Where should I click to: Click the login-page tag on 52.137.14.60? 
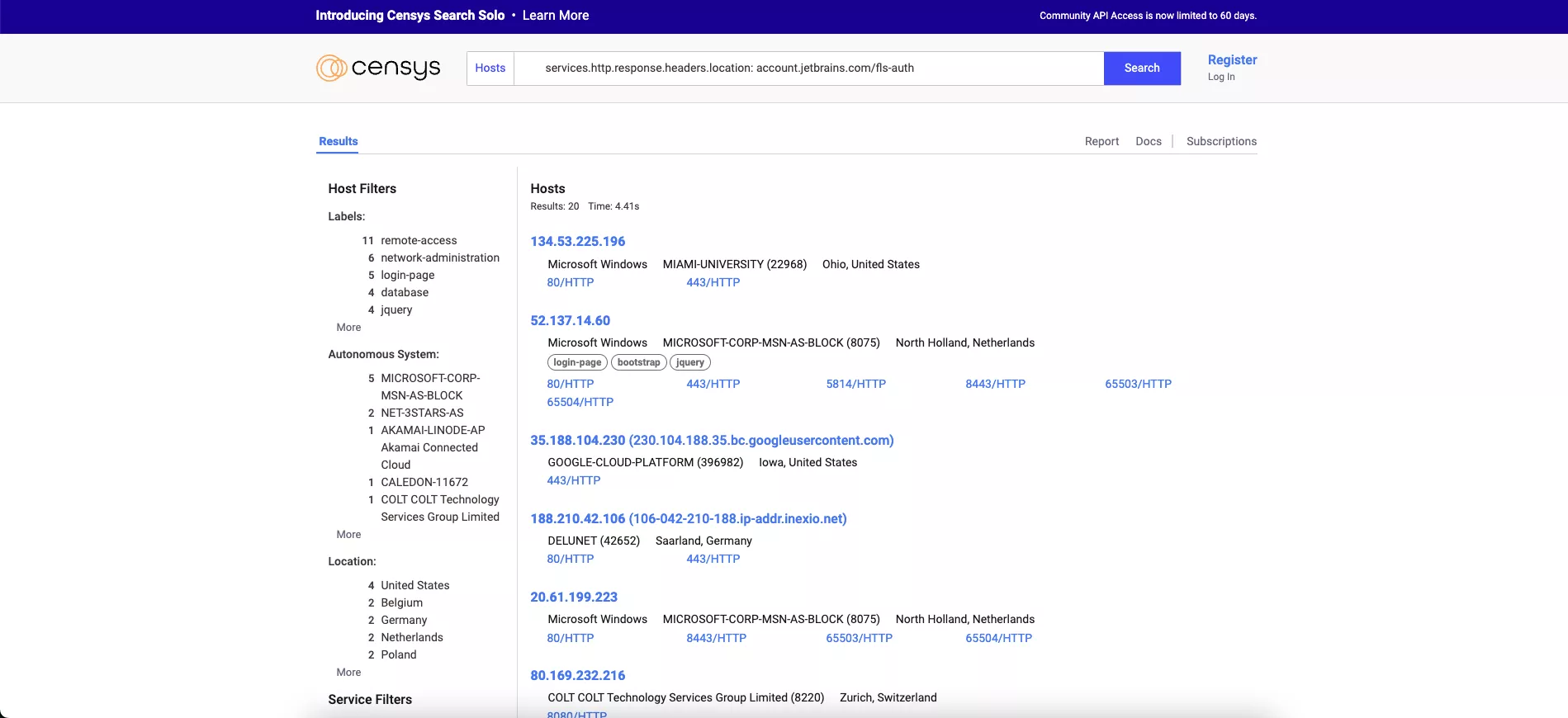point(577,362)
